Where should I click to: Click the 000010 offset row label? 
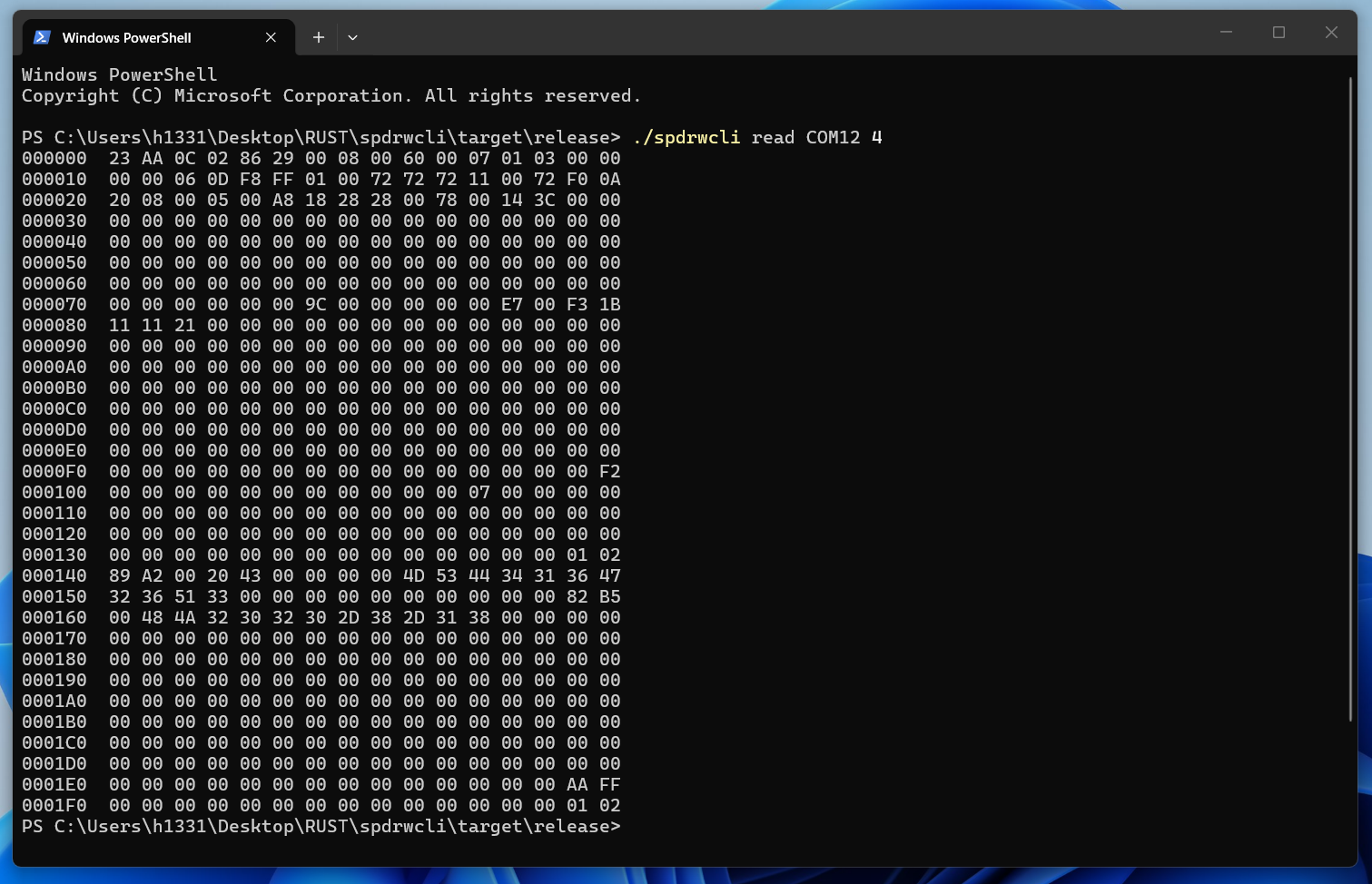[x=54, y=179]
